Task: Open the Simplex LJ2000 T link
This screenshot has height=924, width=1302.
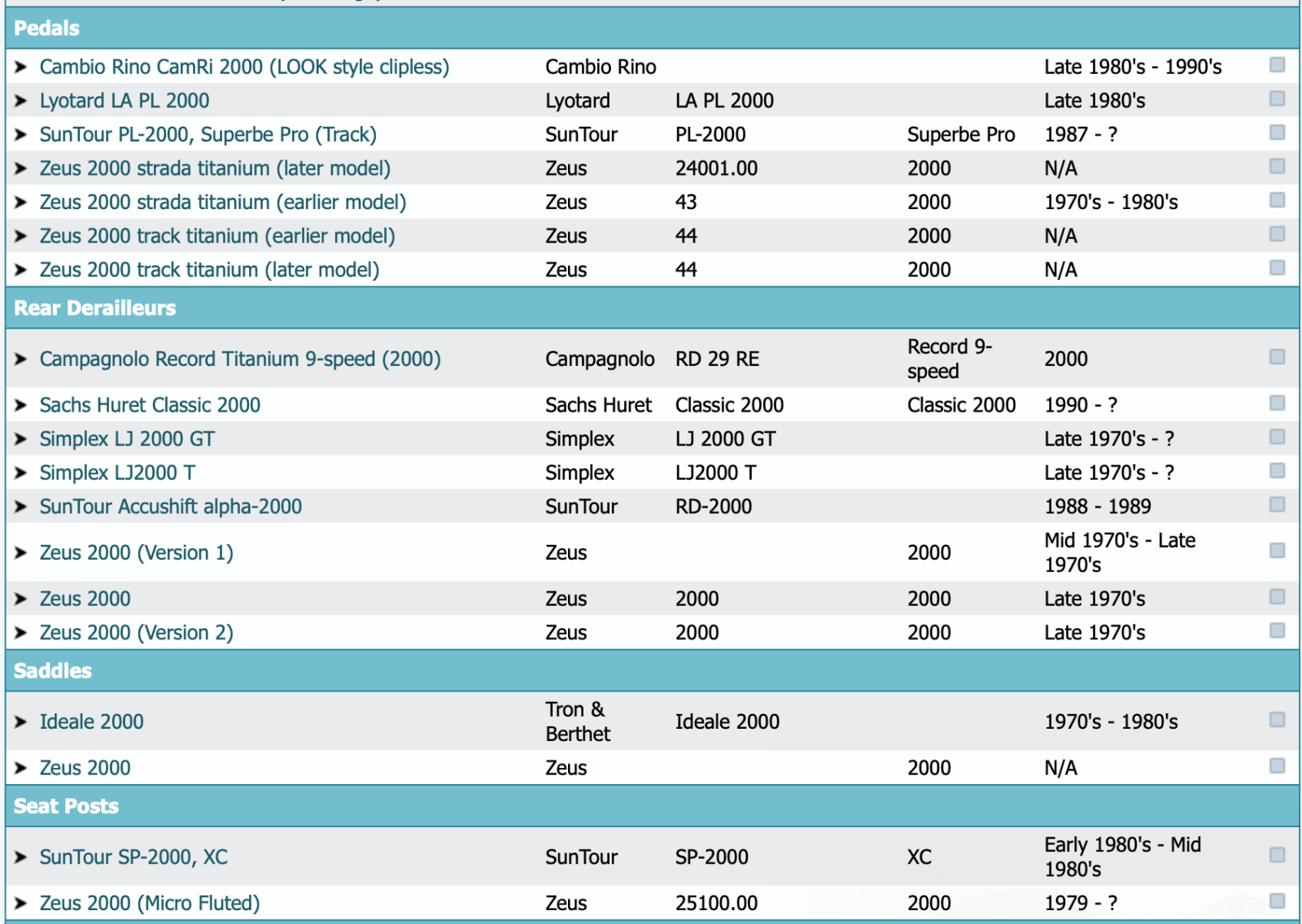Action: (117, 473)
